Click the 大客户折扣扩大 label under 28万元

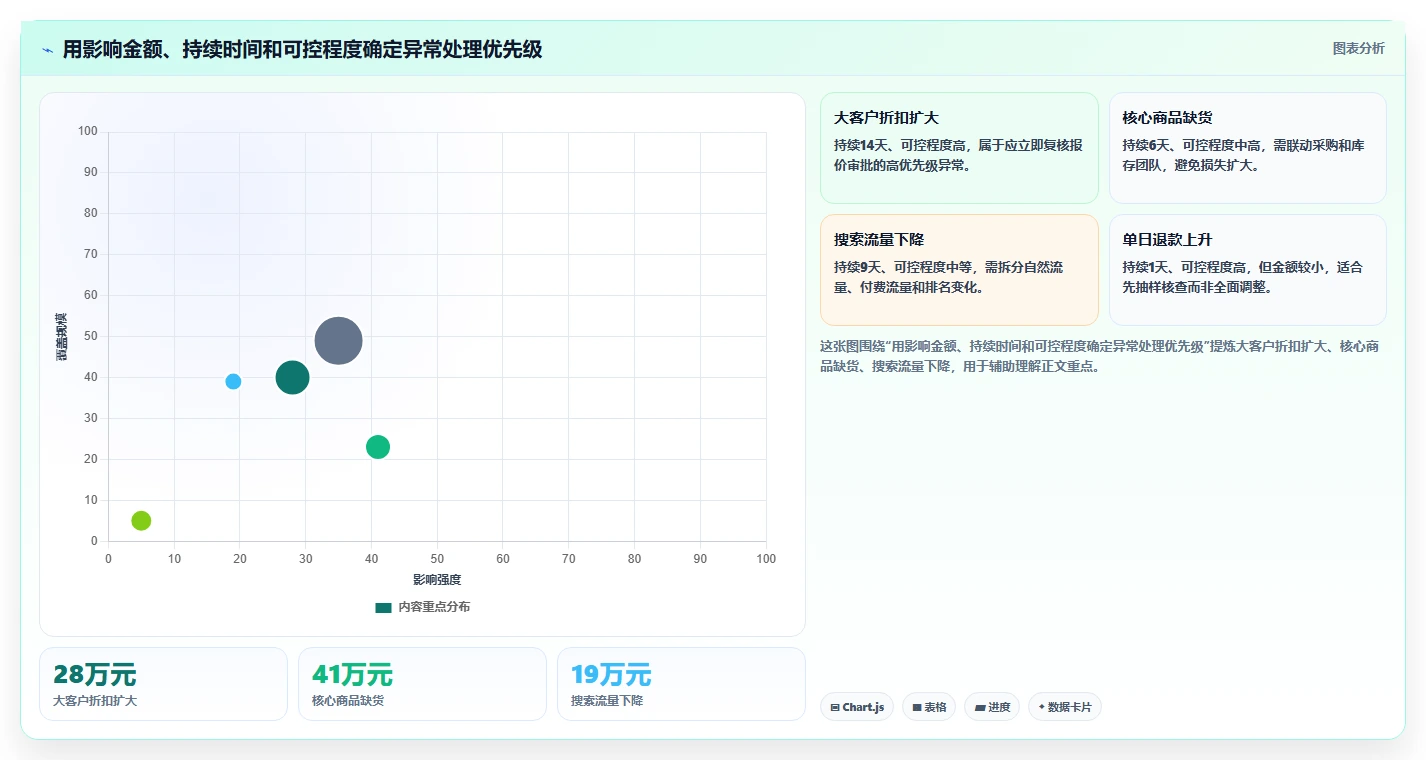pos(95,701)
